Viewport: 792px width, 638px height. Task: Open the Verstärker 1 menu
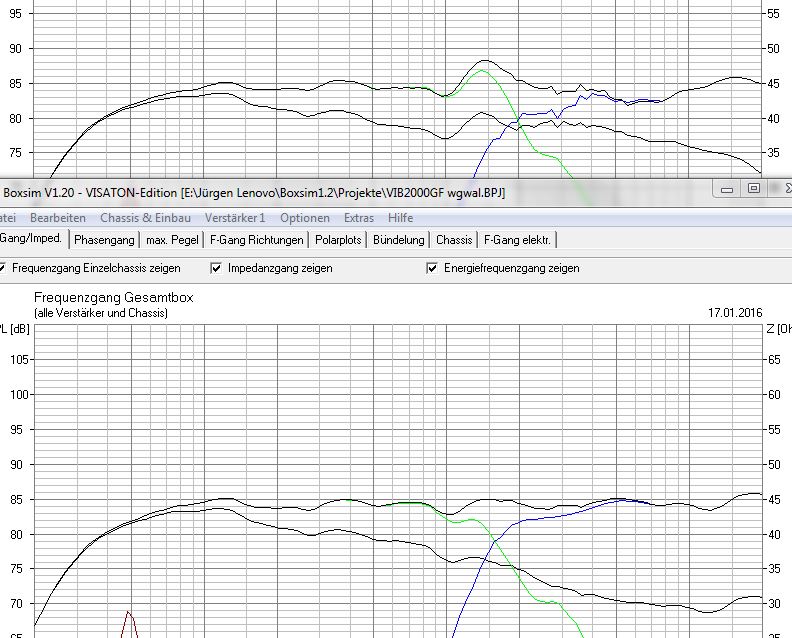pyautogui.click(x=235, y=217)
